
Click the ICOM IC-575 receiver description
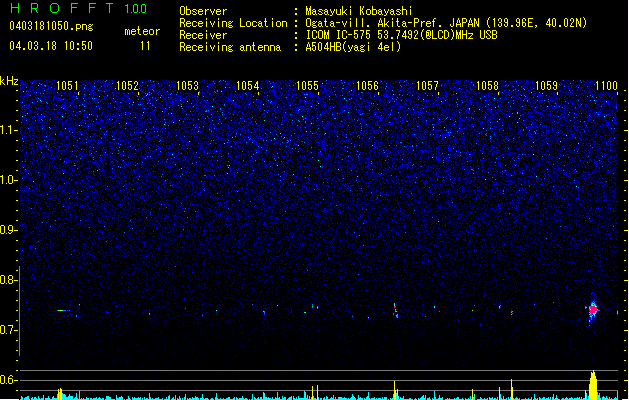[401, 35]
